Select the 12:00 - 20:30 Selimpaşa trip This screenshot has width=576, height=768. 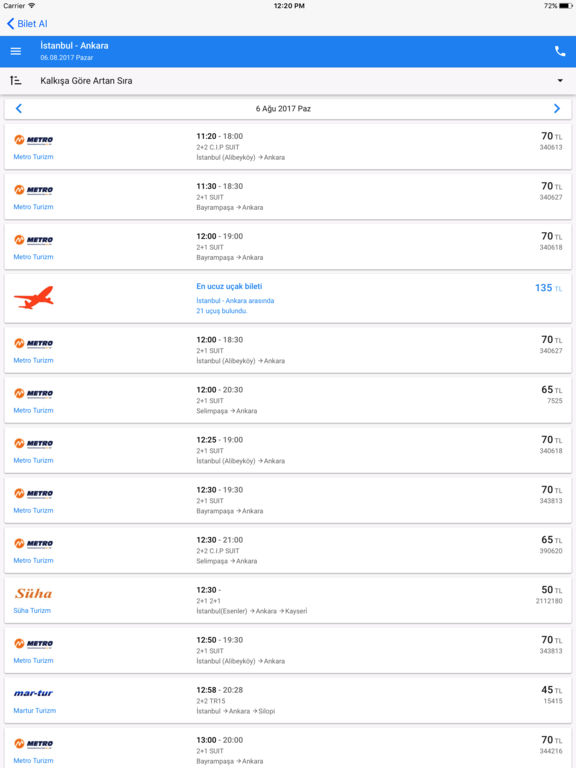288,400
